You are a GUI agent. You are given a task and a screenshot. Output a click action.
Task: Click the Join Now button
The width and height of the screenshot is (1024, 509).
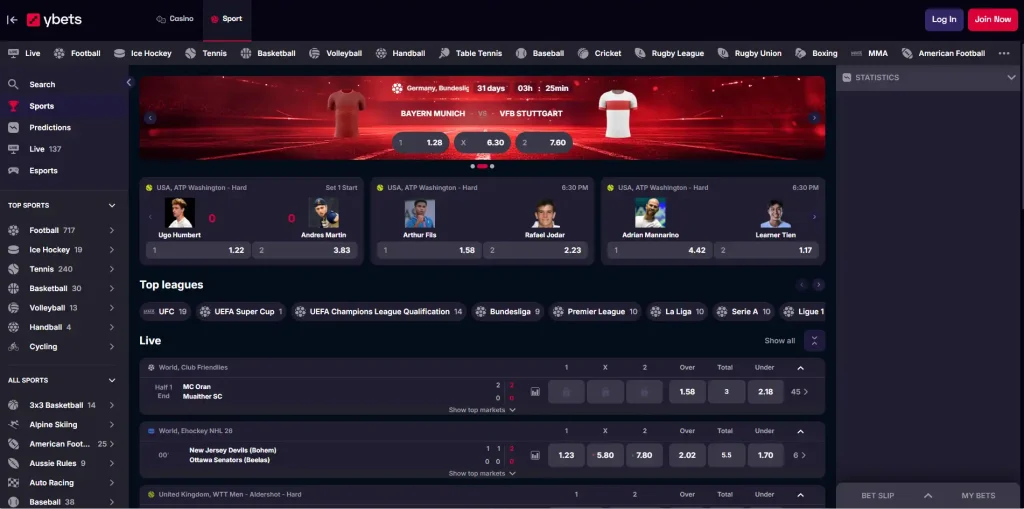(x=993, y=20)
